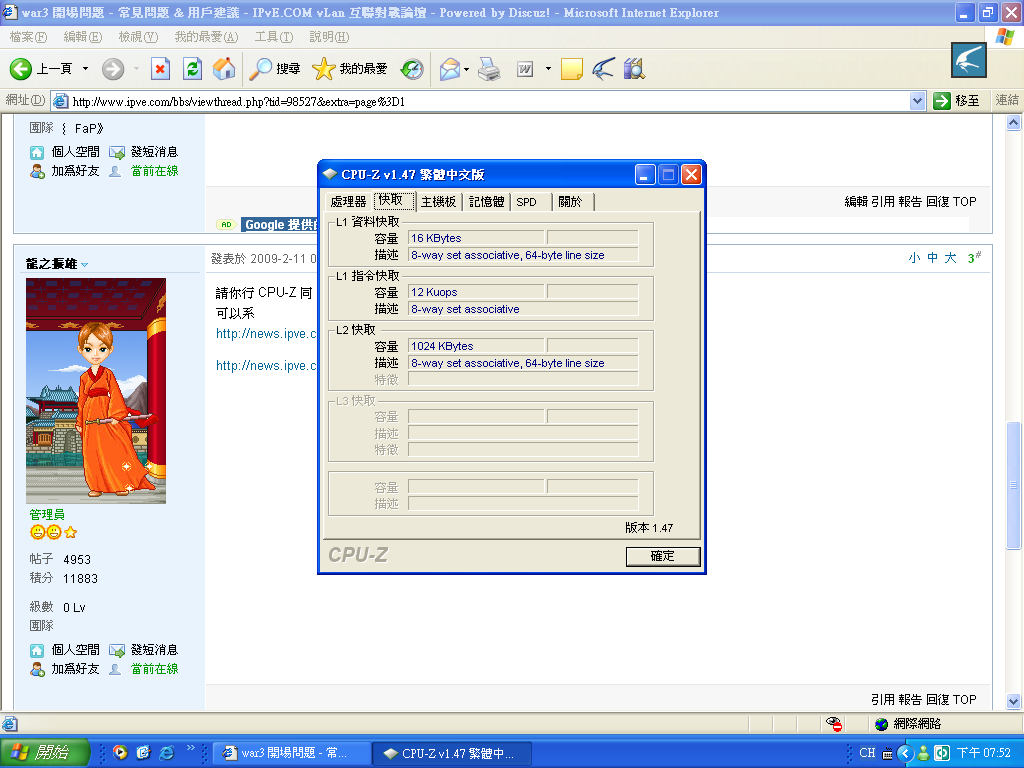Screen dimensions: 1024x768
Task: Refresh the page with green arrows icon
Action: tap(193, 69)
